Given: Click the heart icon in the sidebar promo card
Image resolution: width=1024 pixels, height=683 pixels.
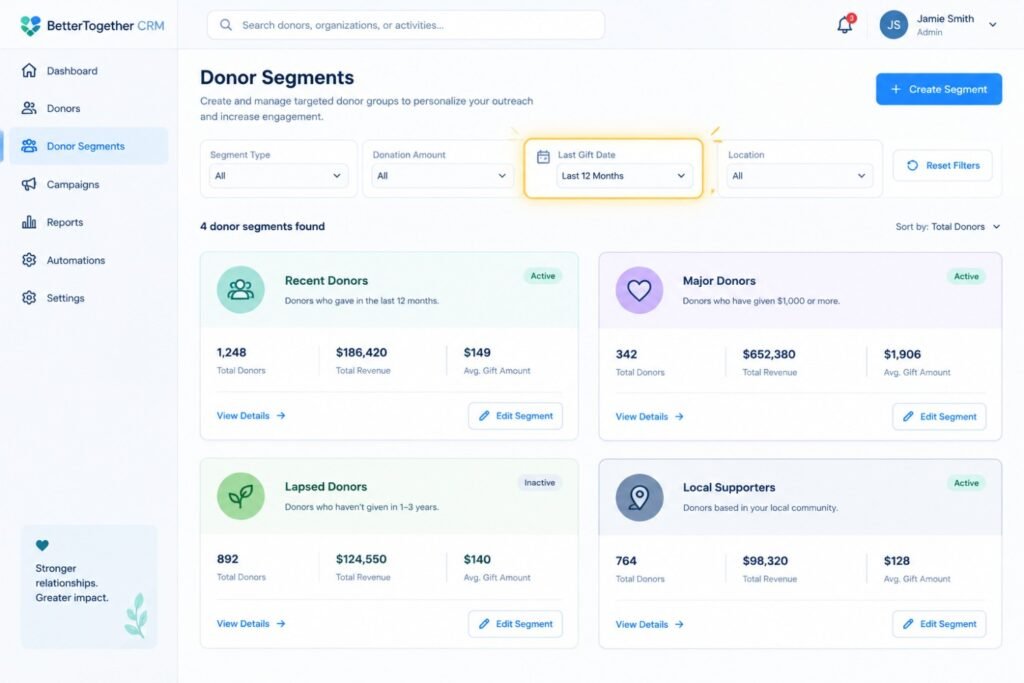Looking at the screenshot, I should 42,545.
